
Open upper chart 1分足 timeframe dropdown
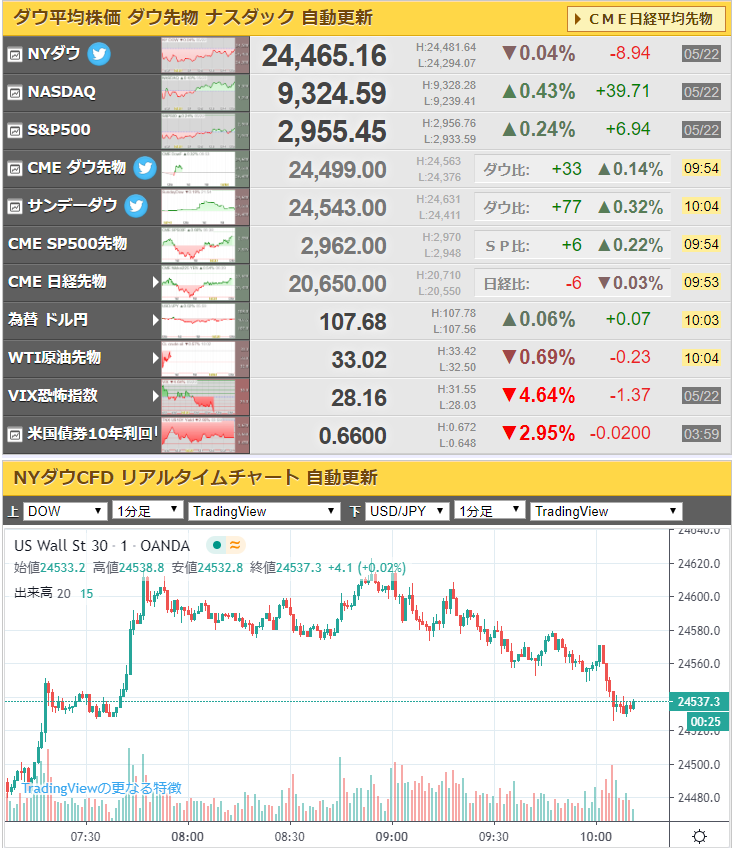(x=148, y=511)
